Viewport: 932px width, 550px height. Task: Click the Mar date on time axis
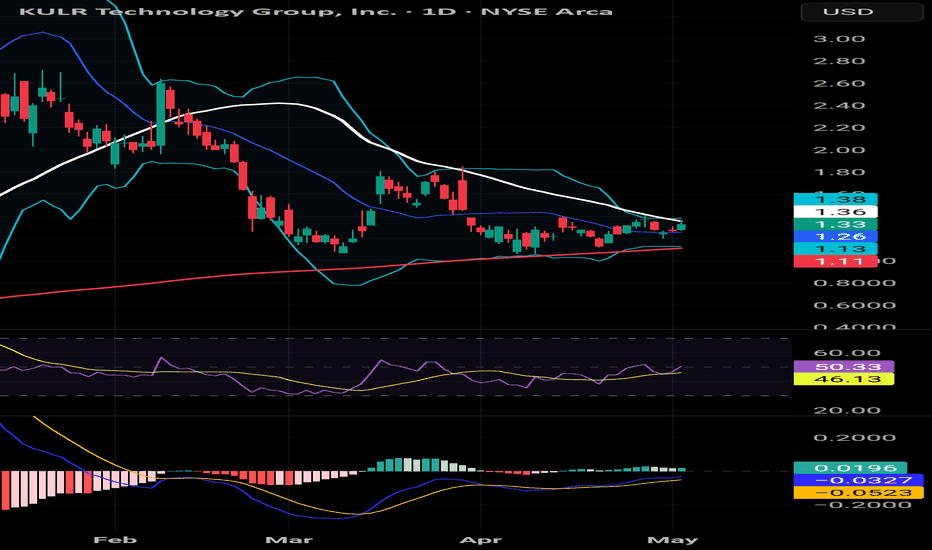[x=288, y=540]
